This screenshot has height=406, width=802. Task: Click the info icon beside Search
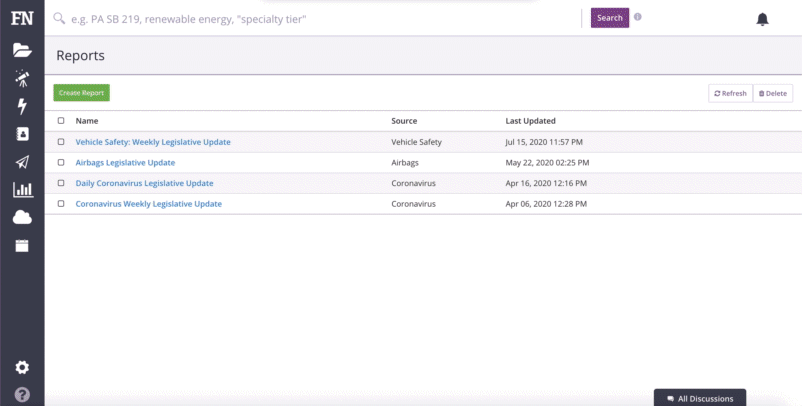pos(637,16)
